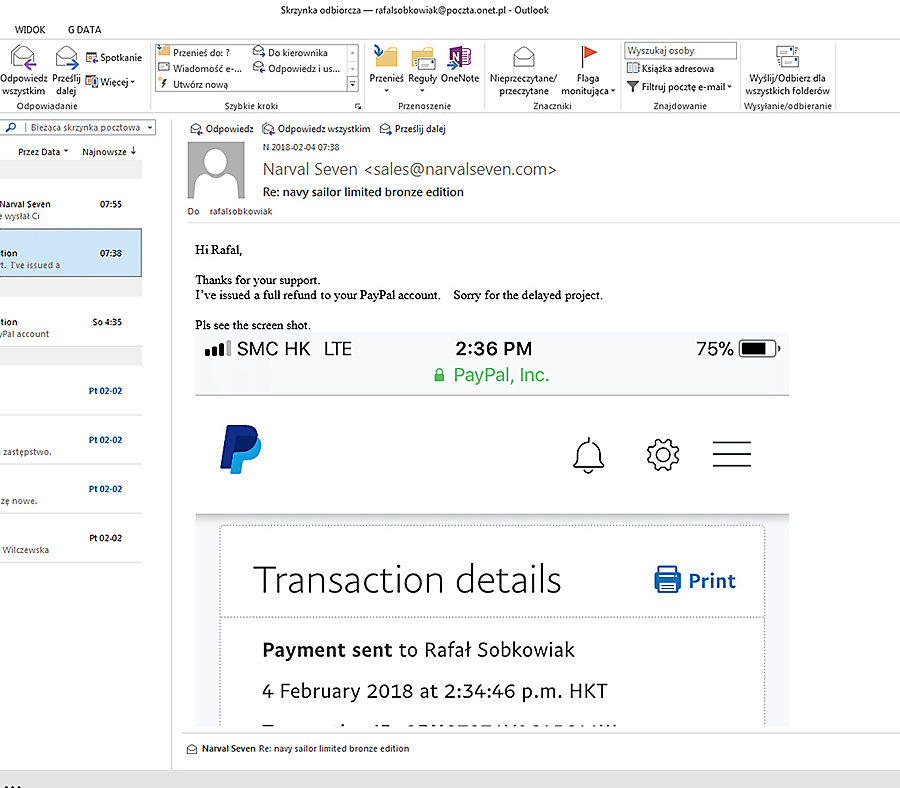Click the recipient name rafalsobkowiak
This screenshot has height=788, width=900.
[241, 211]
